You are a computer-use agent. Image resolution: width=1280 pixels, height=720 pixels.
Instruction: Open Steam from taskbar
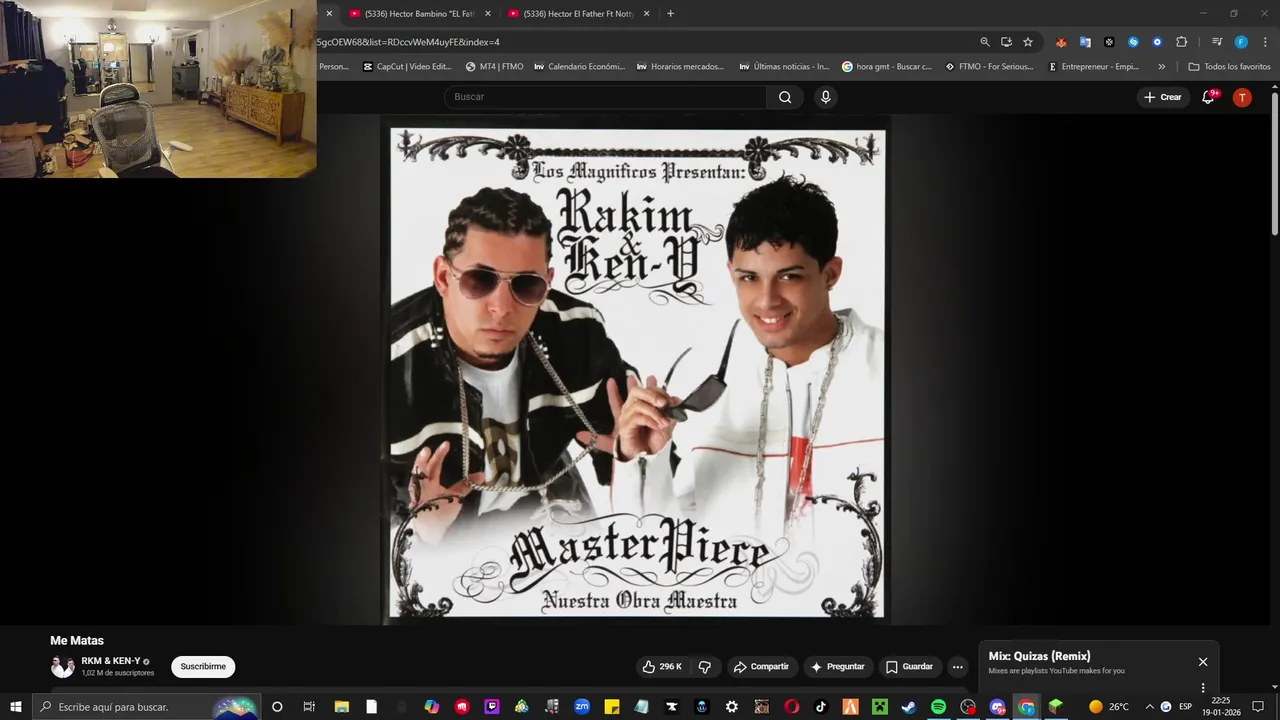coord(908,707)
